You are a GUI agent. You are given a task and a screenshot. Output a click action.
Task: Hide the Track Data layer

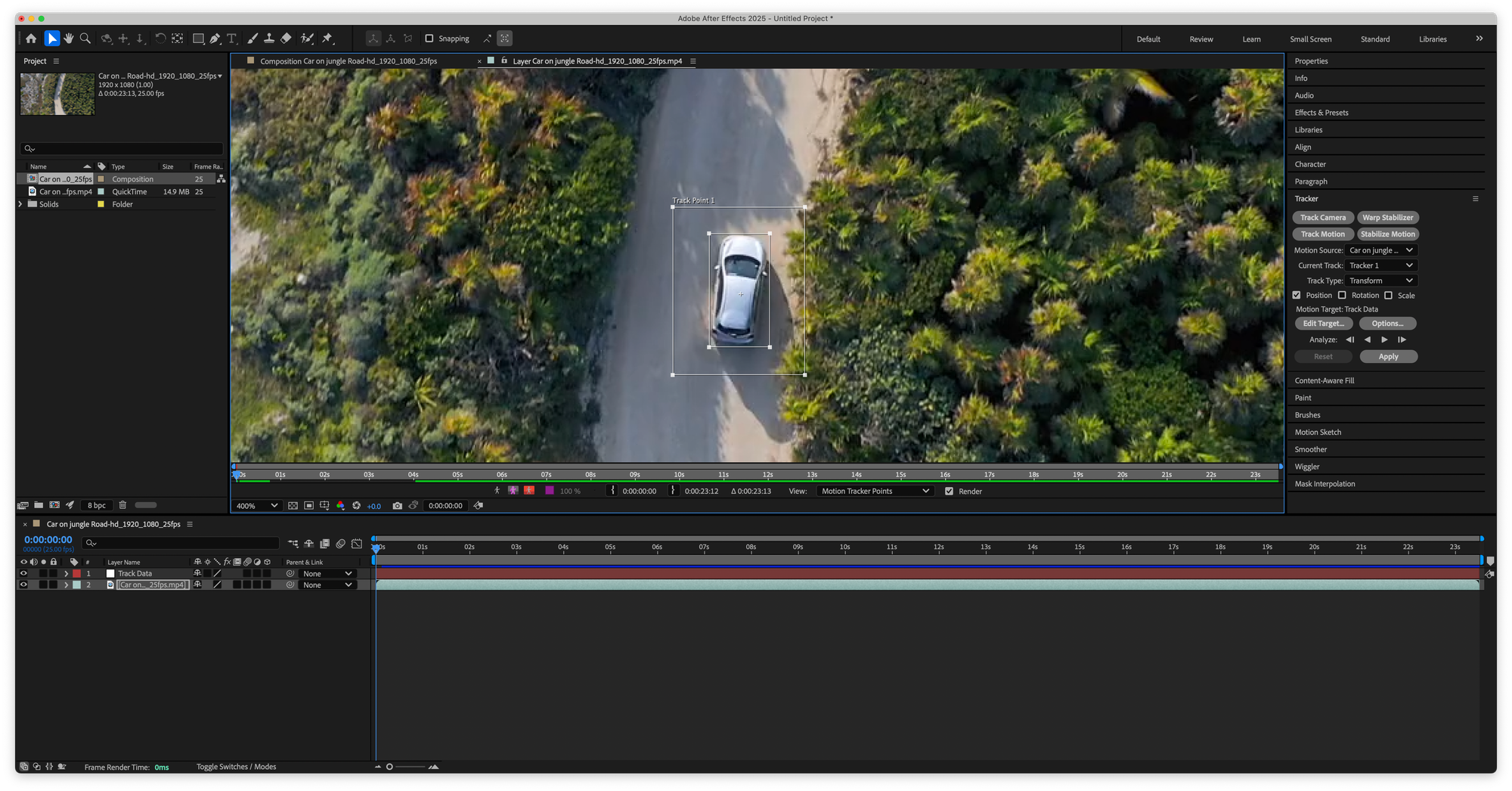click(23, 574)
